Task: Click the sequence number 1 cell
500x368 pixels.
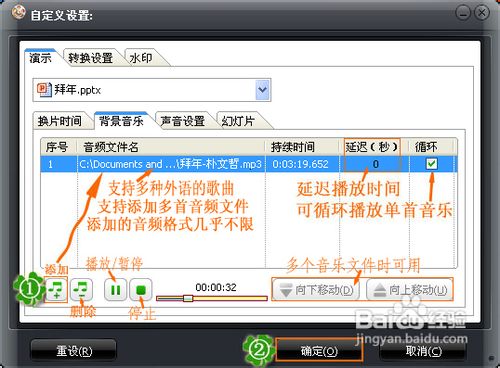Action: tap(59, 164)
